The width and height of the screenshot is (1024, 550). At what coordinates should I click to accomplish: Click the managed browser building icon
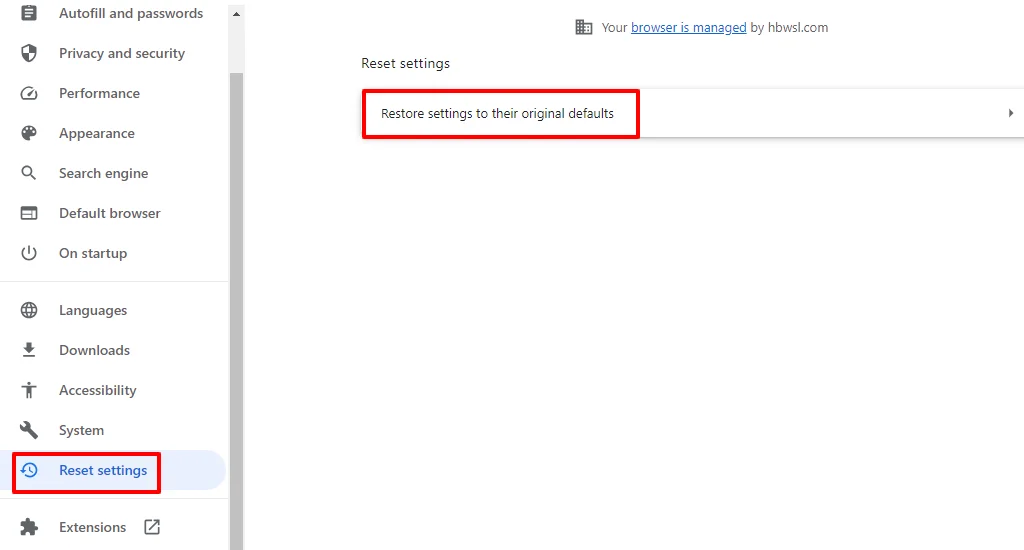tap(583, 27)
